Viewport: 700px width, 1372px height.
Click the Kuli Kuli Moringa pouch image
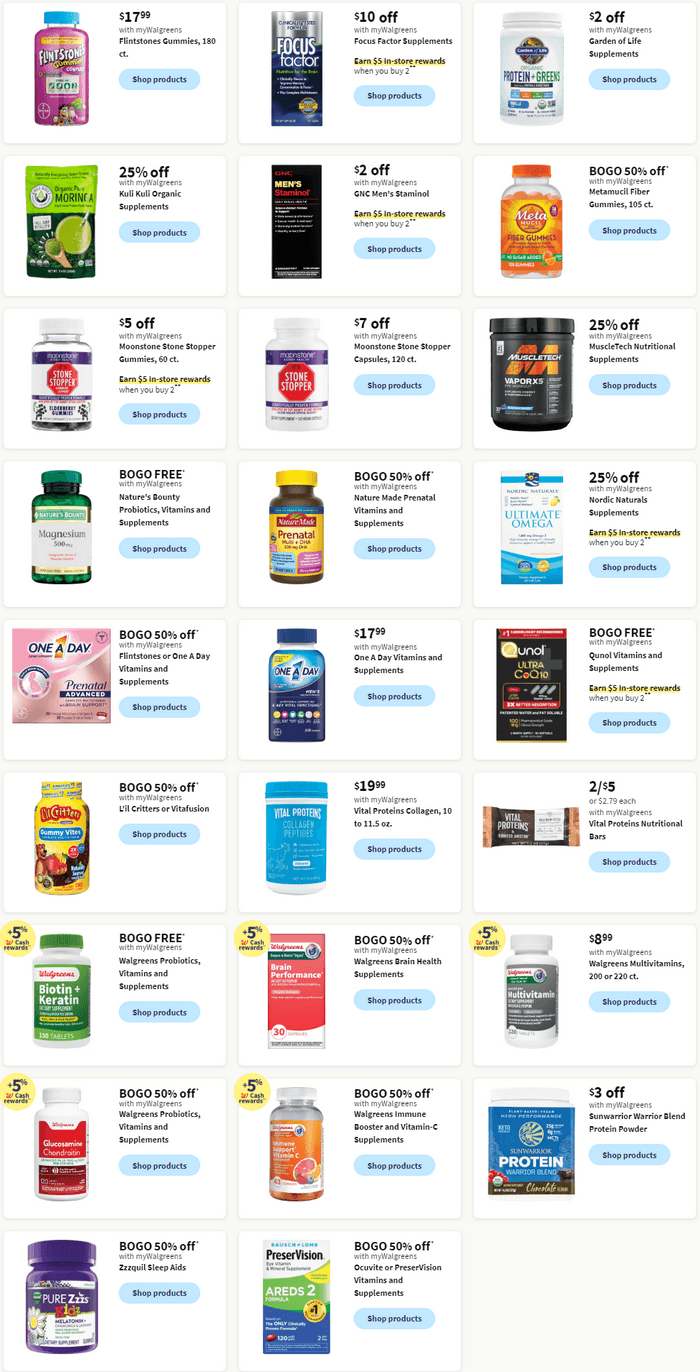[64, 222]
